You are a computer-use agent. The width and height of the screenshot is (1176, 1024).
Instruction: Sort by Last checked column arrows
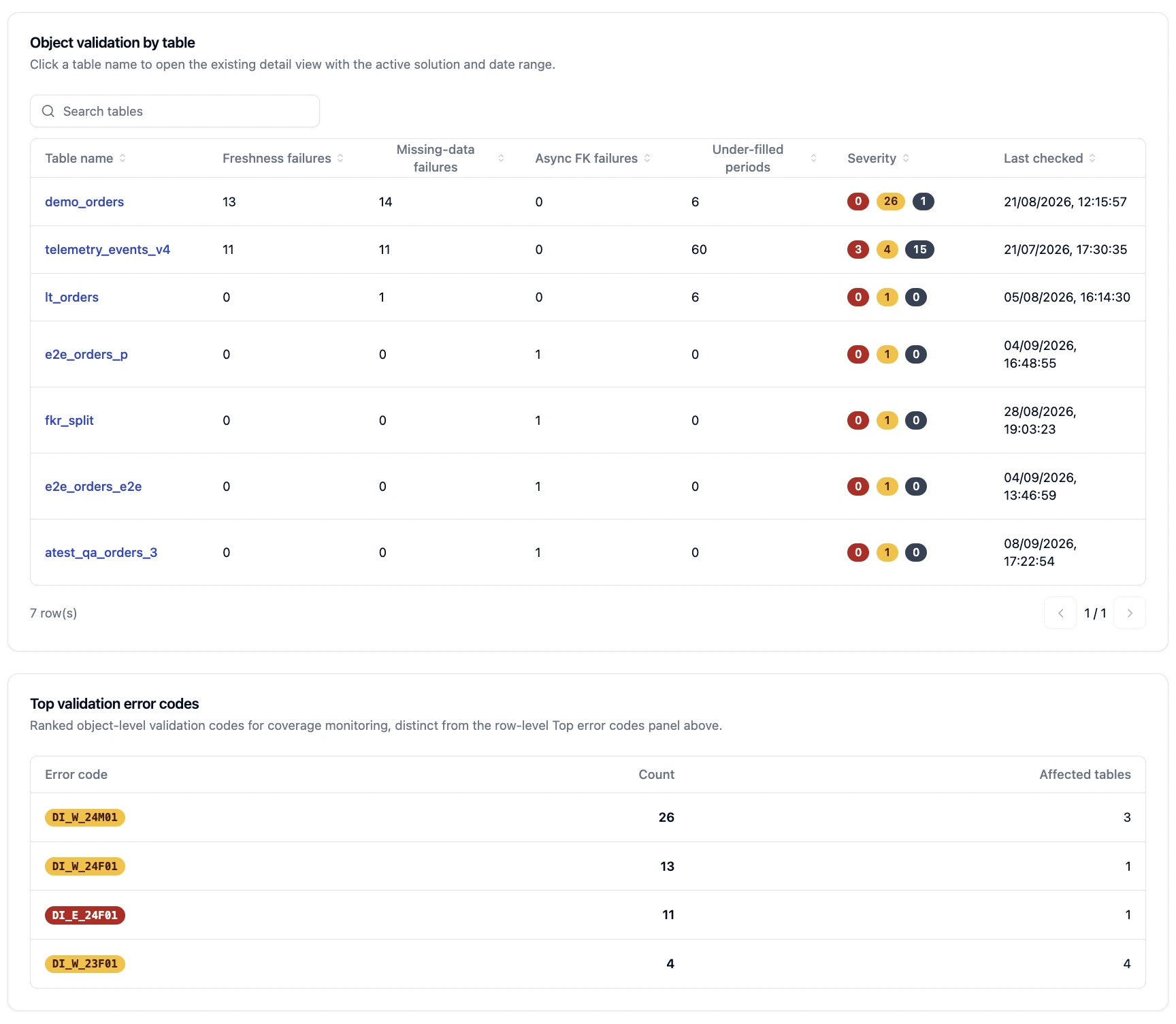[x=1092, y=158]
